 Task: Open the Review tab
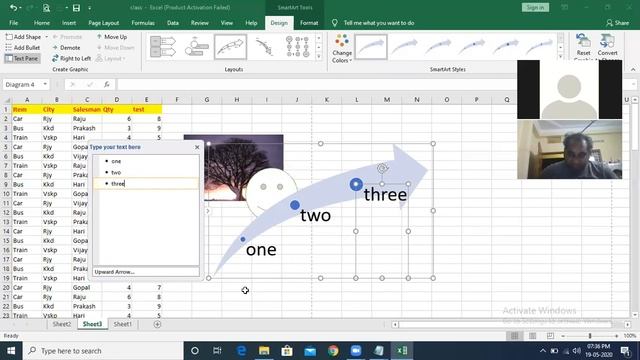coord(200,23)
